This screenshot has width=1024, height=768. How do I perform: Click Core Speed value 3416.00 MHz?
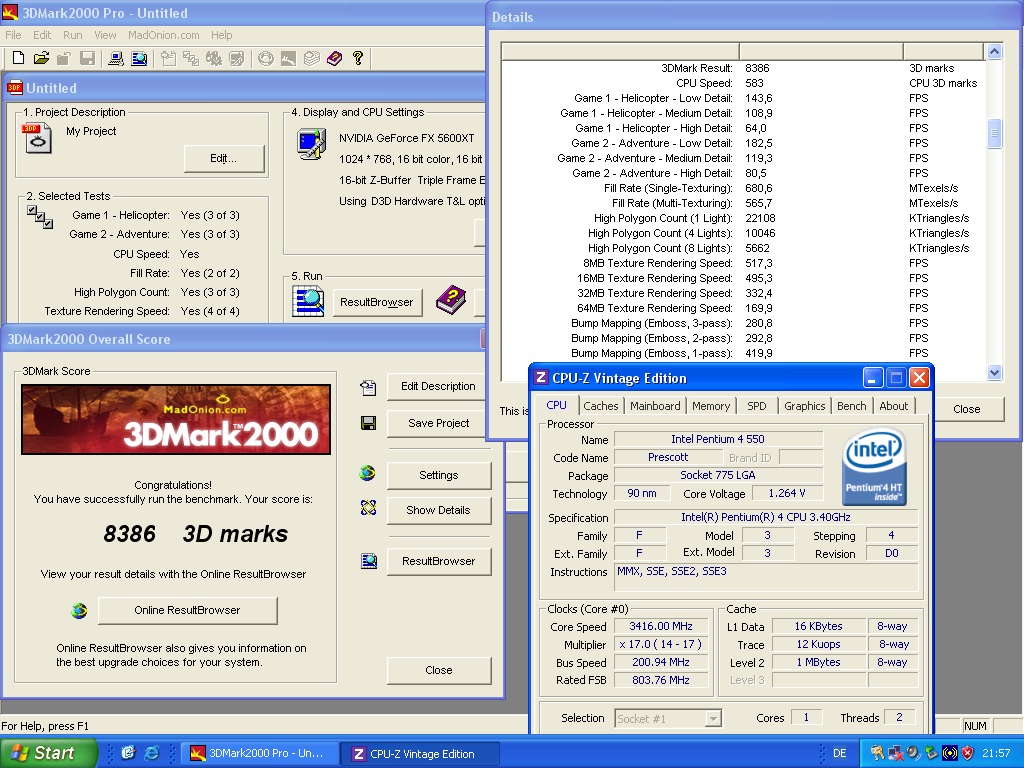pyautogui.click(x=661, y=626)
